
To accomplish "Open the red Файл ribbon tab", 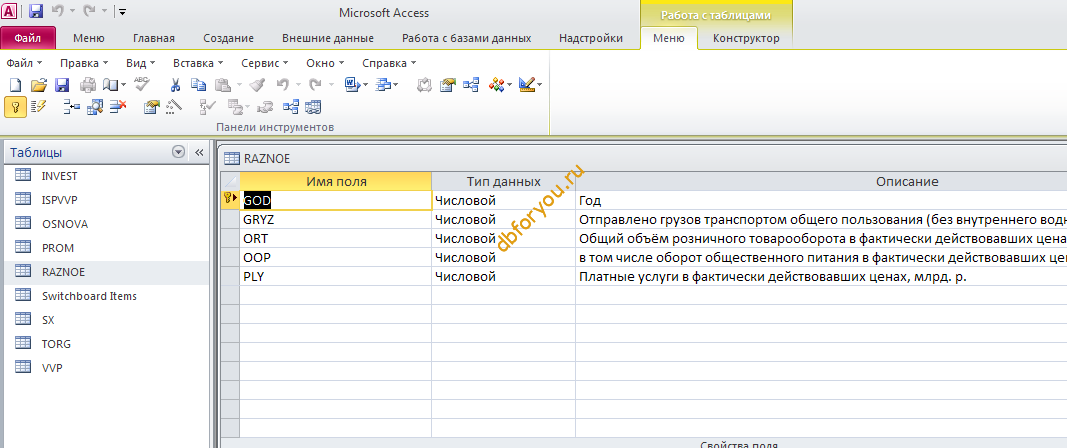I will tap(28, 38).
